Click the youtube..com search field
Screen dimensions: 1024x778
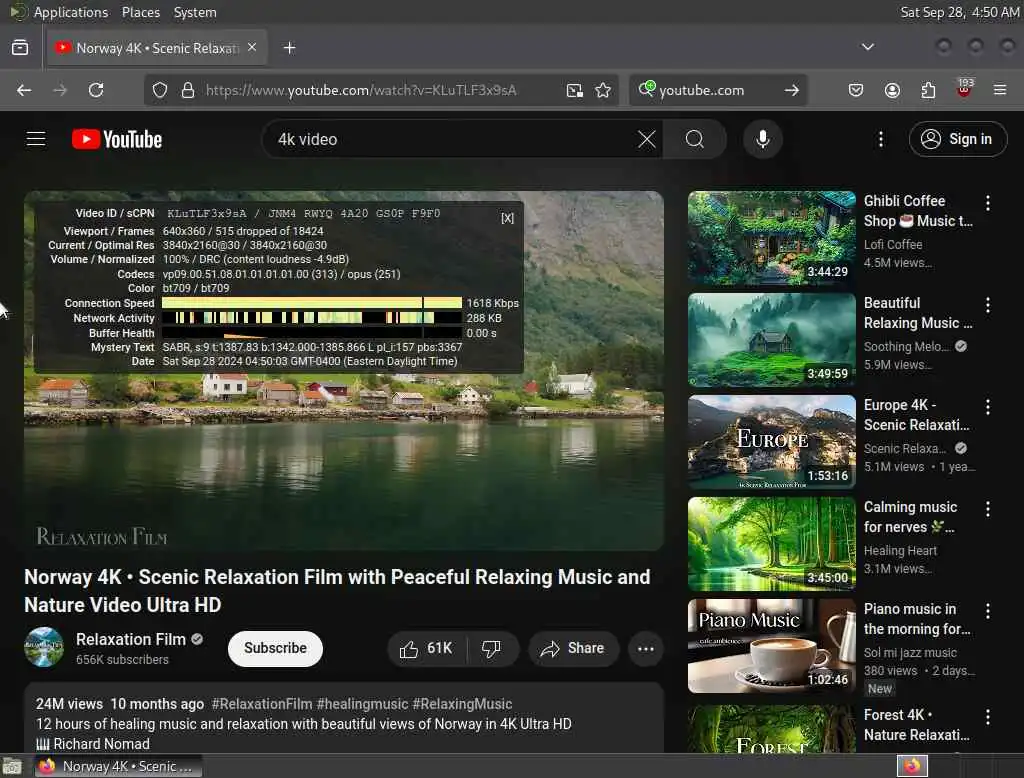(x=717, y=90)
